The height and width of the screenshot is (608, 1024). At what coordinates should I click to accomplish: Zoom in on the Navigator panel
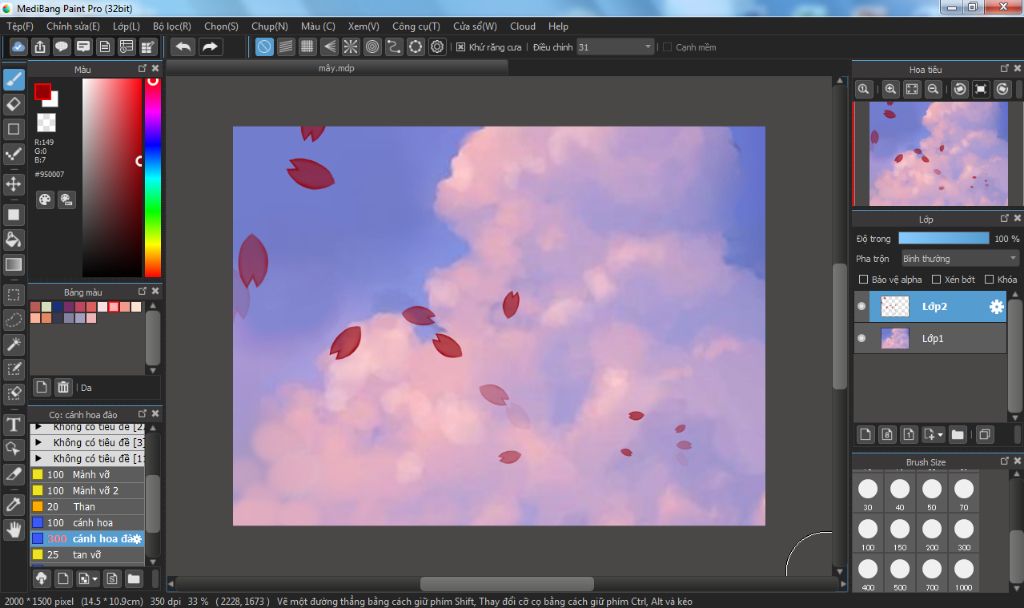point(890,89)
